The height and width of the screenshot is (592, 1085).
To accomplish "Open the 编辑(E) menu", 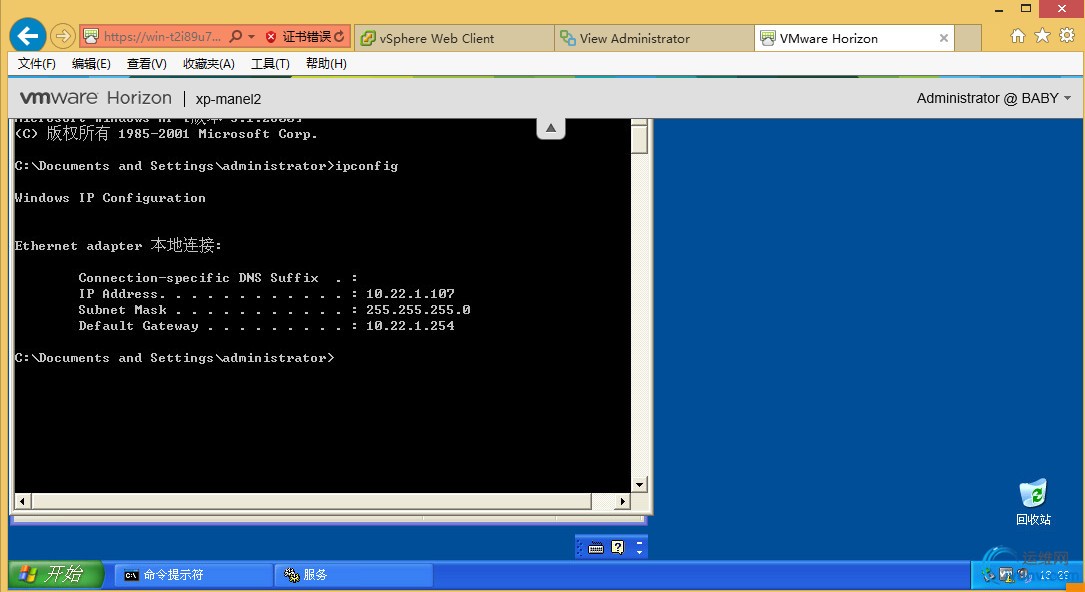I will (91, 64).
